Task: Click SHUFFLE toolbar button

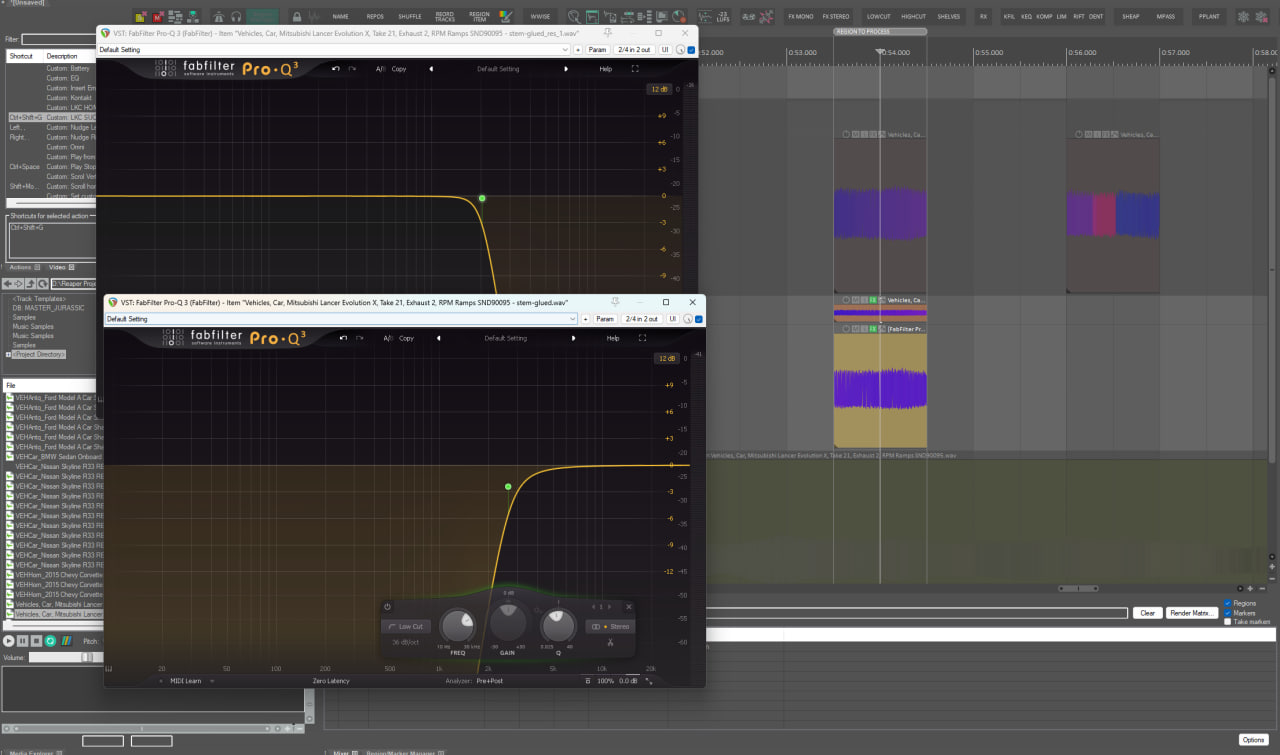Action: (x=410, y=17)
